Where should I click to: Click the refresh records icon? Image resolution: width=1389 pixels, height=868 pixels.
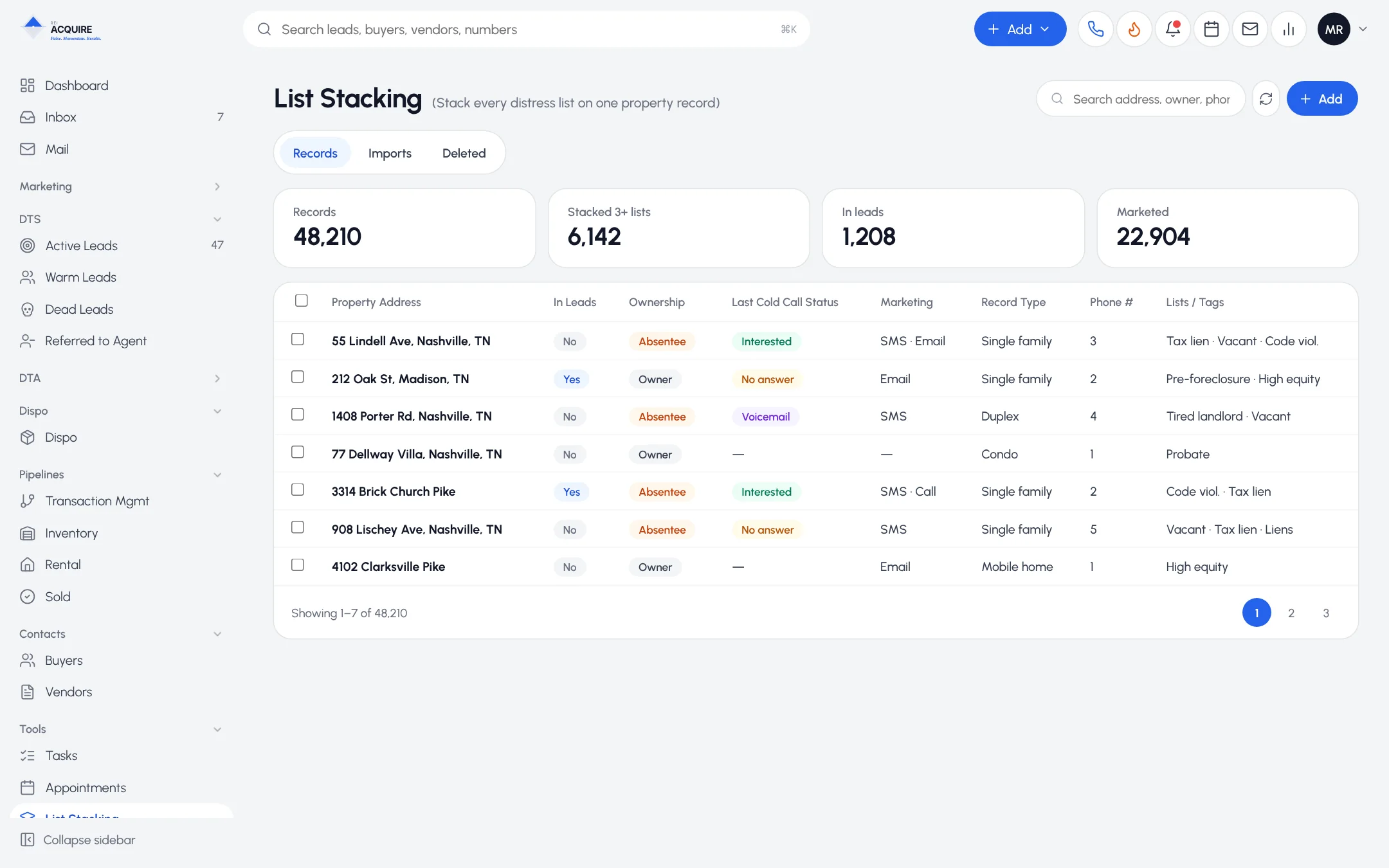pos(1266,98)
